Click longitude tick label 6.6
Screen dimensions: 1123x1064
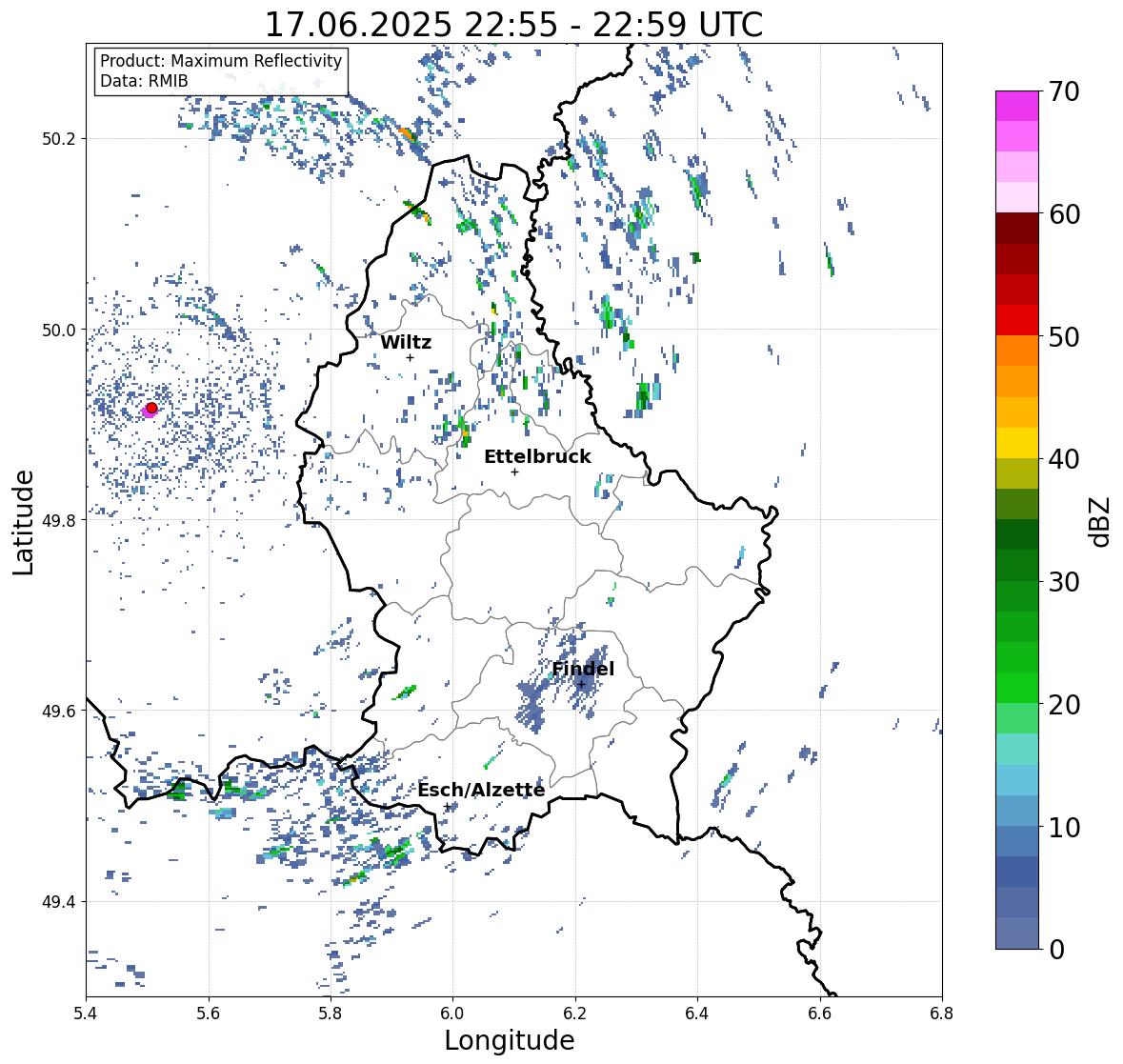[819, 1013]
